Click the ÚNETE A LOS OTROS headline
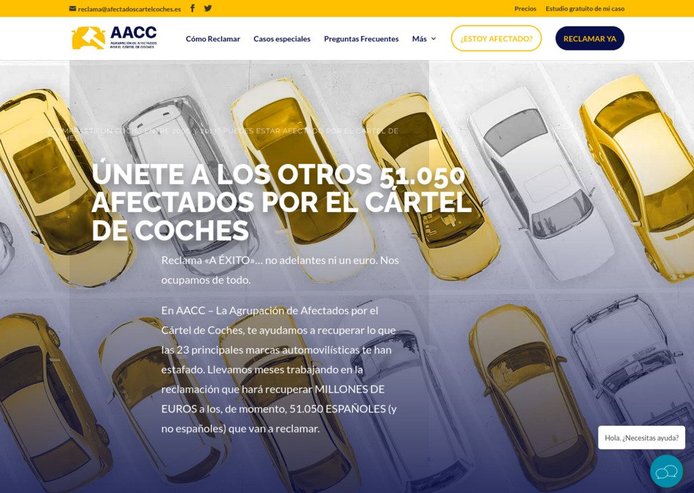The width and height of the screenshot is (694, 493). point(281,202)
